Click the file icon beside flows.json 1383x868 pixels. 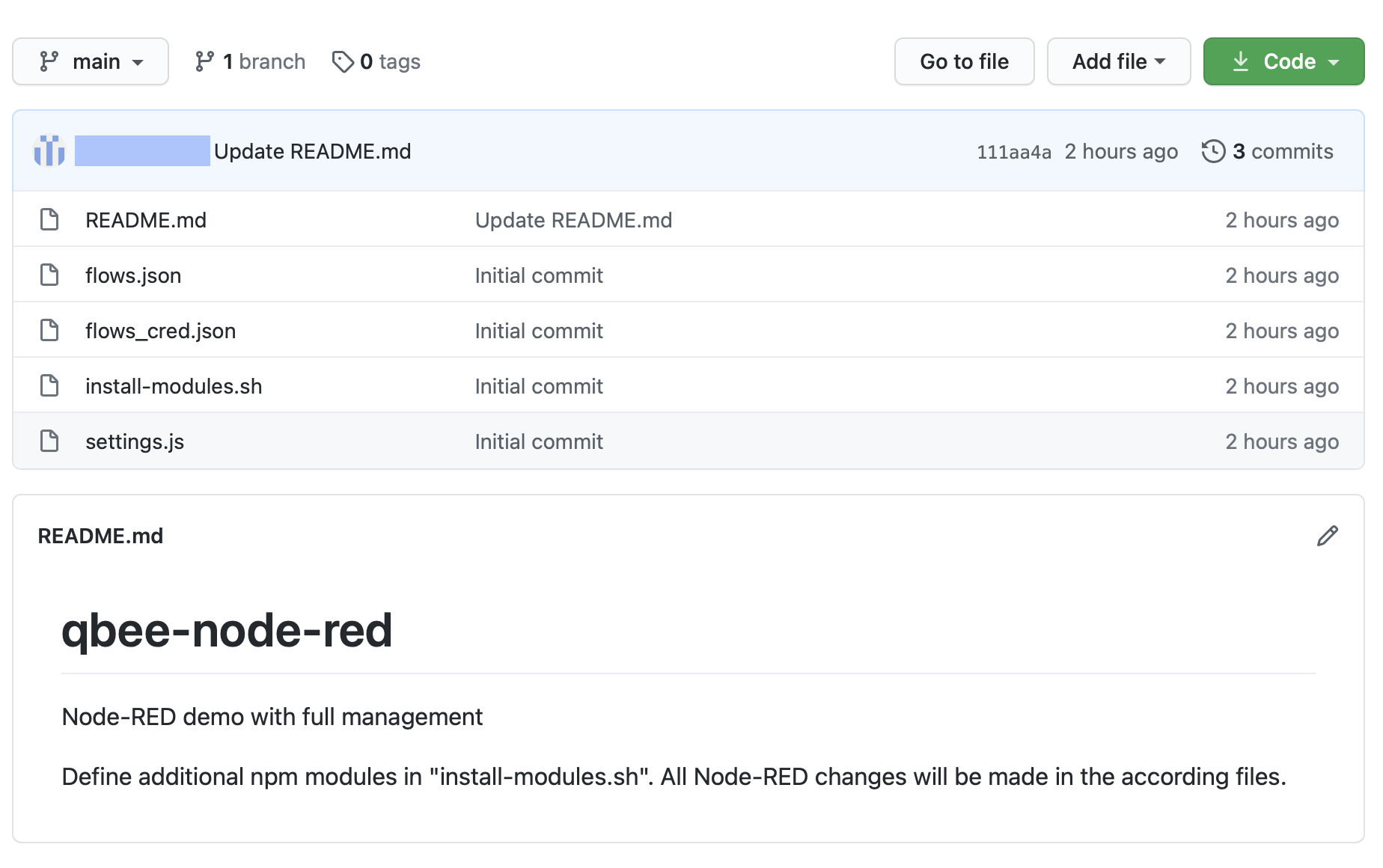[49, 275]
